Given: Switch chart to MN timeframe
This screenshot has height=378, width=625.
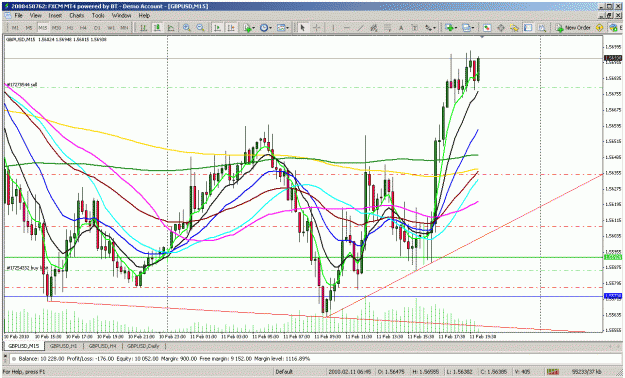Looking at the screenshot, I should [x=124, y=28].
